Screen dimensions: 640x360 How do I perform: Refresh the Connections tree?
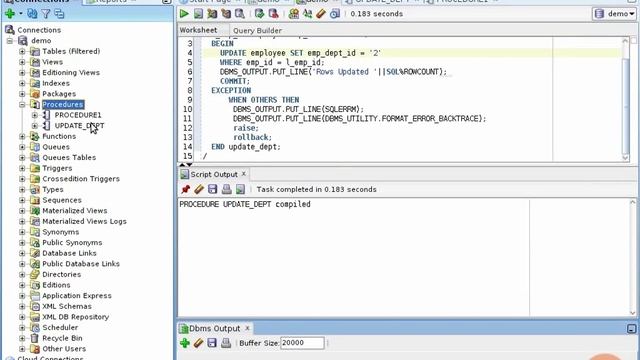[x=32, y=14]
